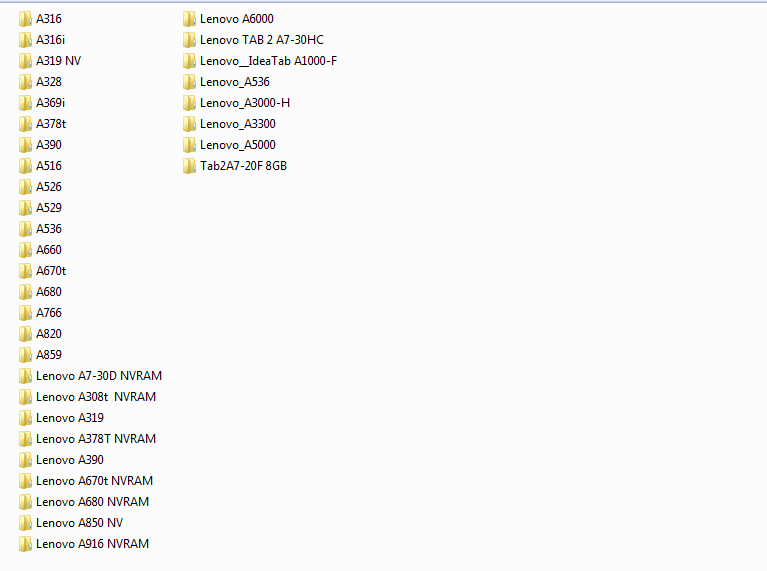Select the 'Lenovo A7-30D NVRAM' folder name
This screenshot has width=767, height=571.
click(99, 376)
